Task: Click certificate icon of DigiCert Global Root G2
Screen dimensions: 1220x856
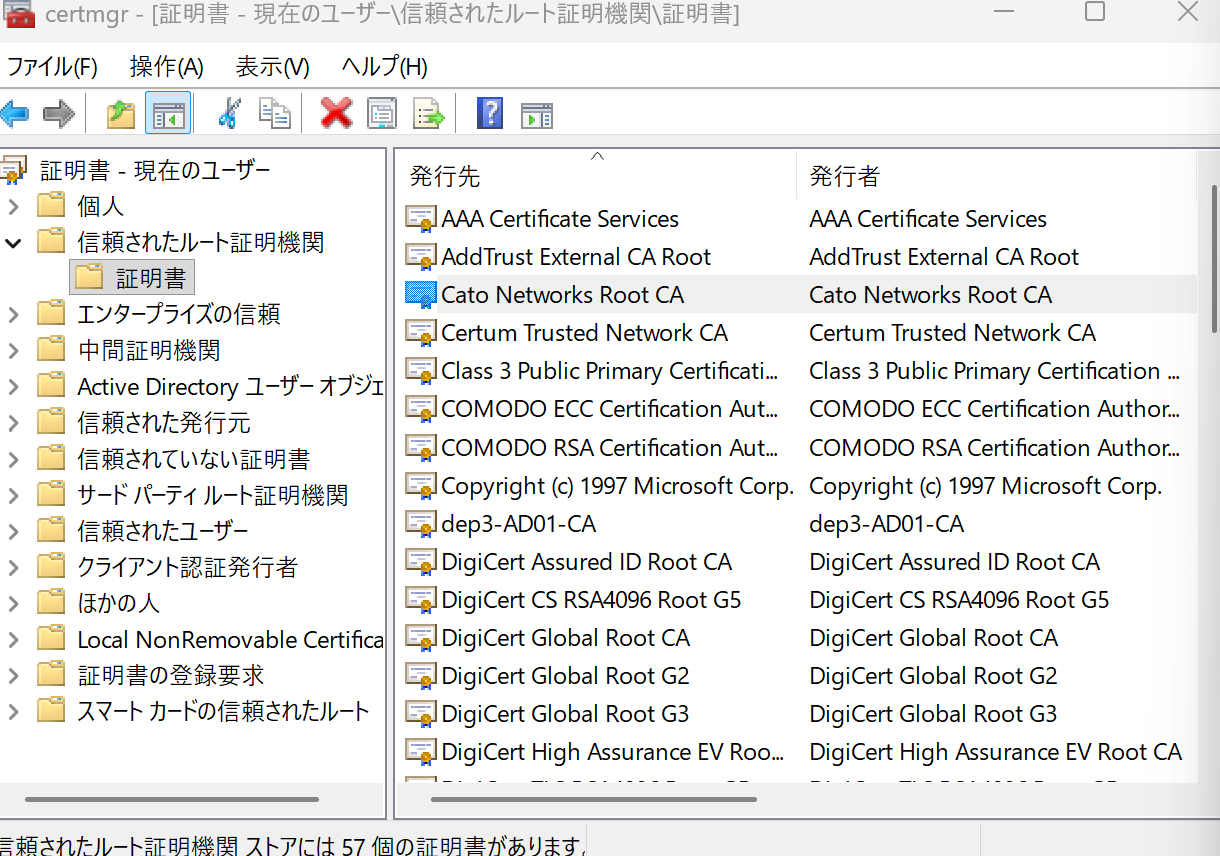Action: [x=421, y=676]
